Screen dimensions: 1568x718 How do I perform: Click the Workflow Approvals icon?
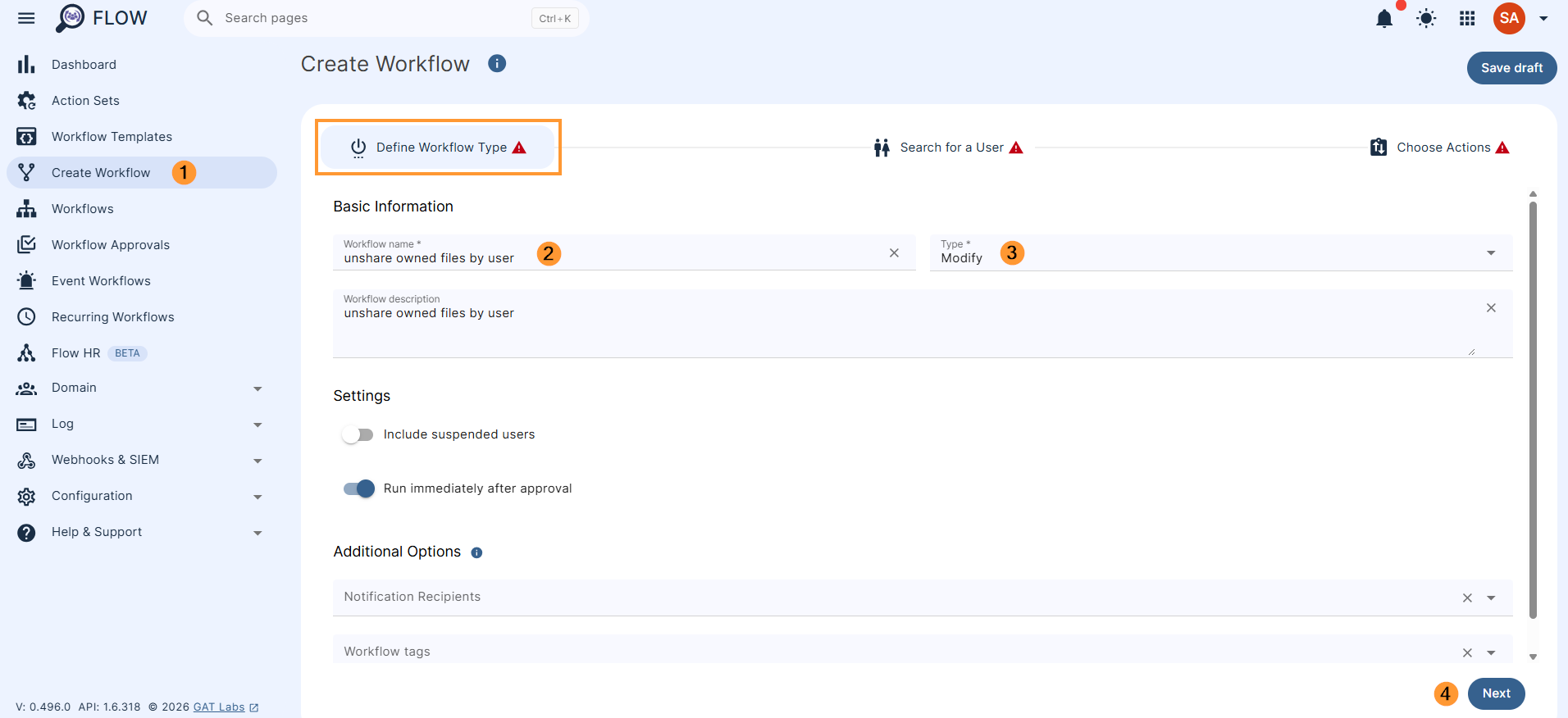[x=26, y=244]
